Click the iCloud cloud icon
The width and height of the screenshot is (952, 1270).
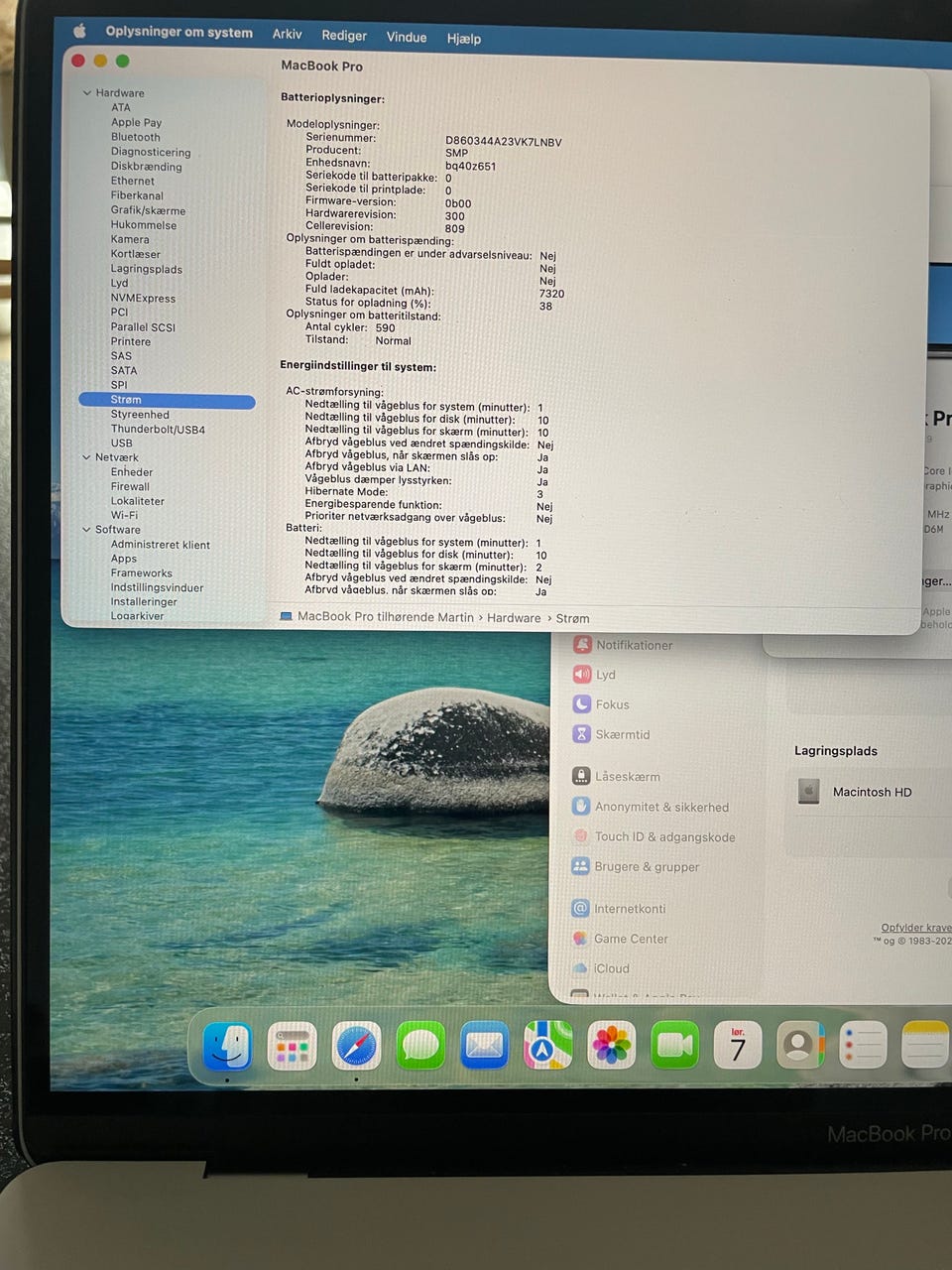click(x=580, y=968)
